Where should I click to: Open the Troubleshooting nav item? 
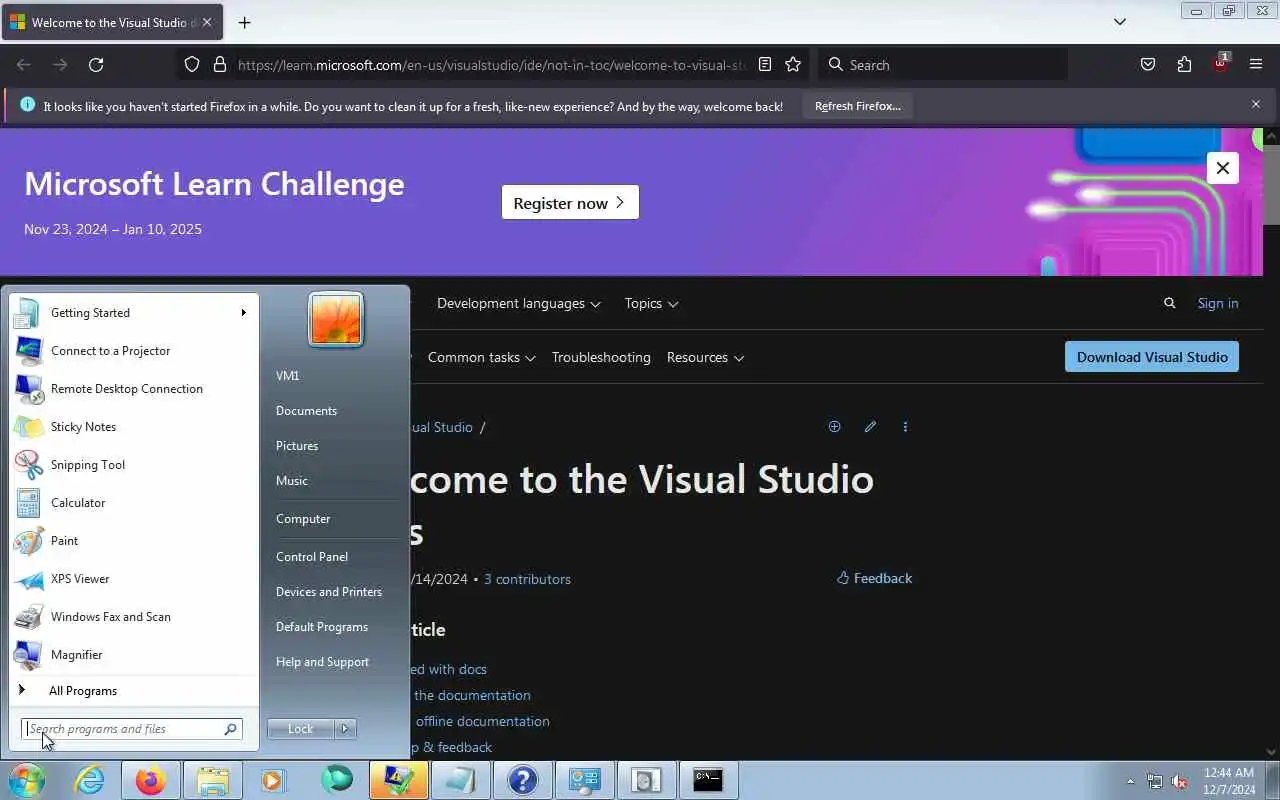(x=601, y=357)
